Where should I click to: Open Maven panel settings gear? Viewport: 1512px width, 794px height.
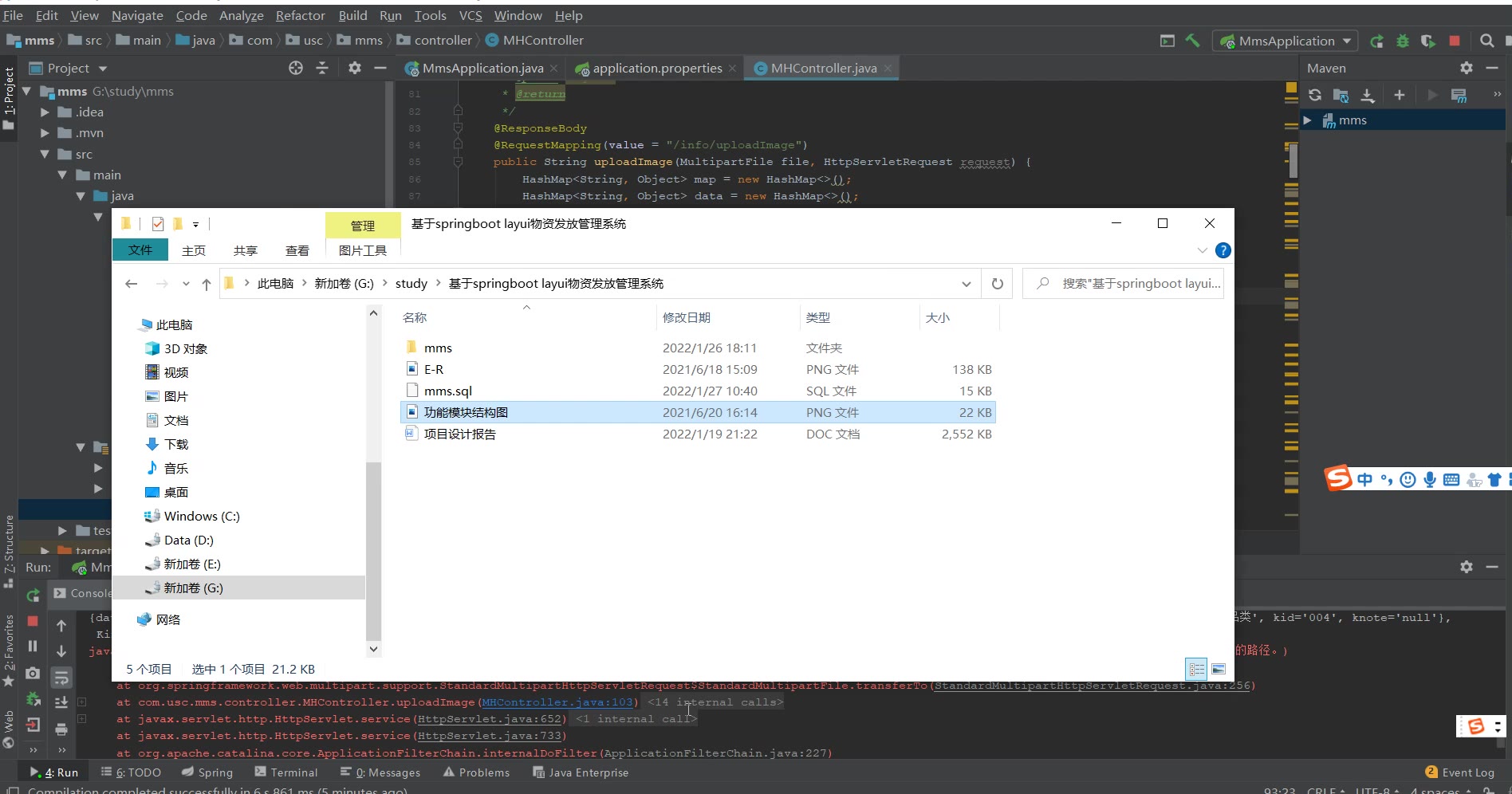(1467, 68)
